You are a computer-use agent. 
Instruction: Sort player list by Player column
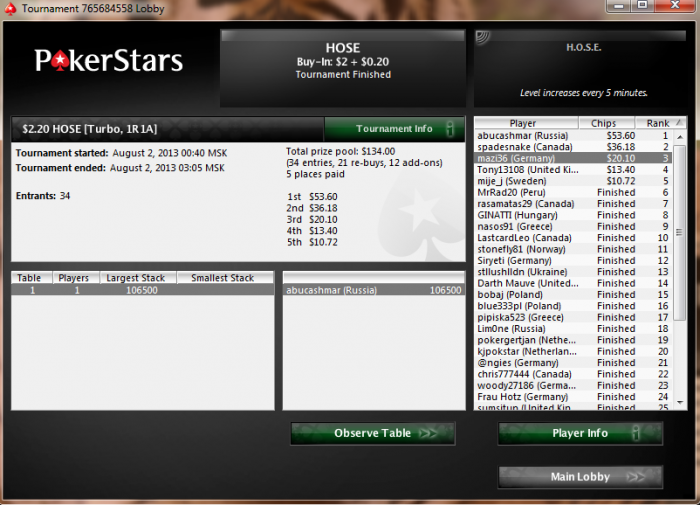pyautogui.click(x=527, y=123)
